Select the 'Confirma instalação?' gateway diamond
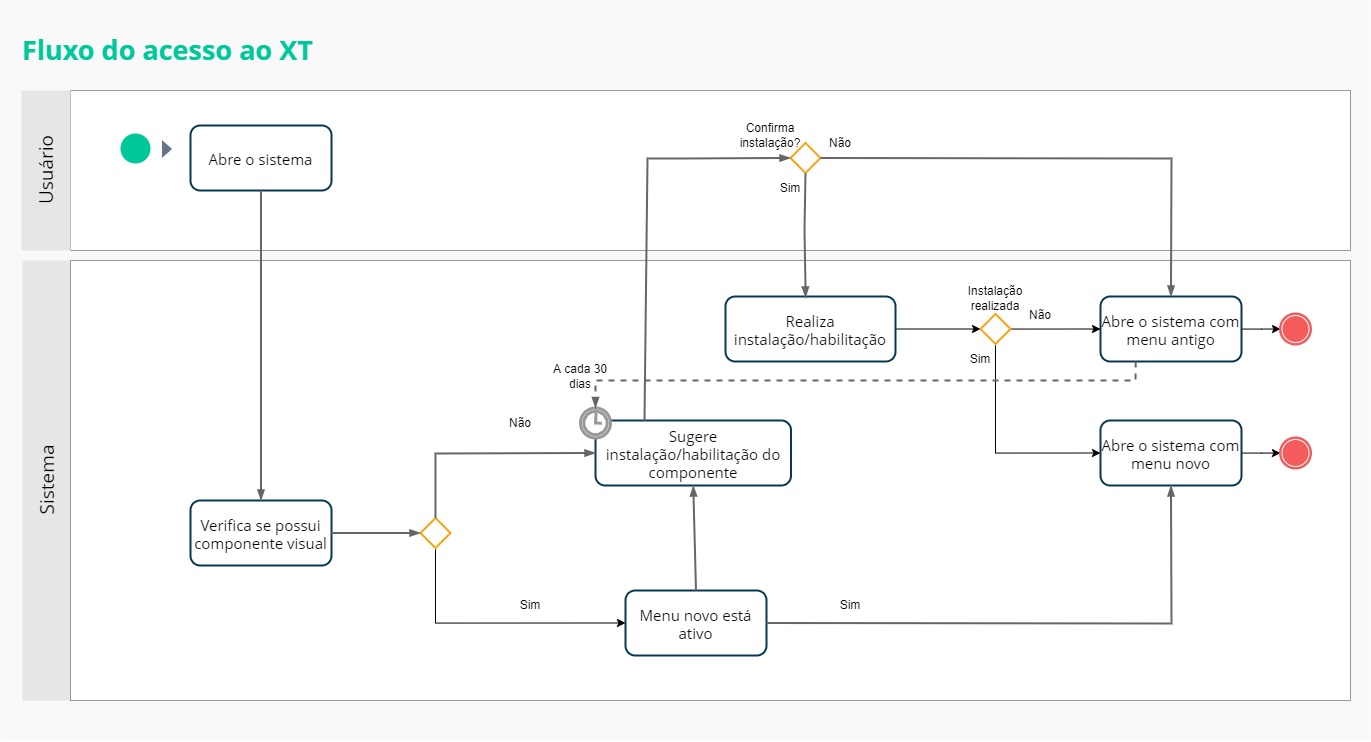 (x=805, y=158)
